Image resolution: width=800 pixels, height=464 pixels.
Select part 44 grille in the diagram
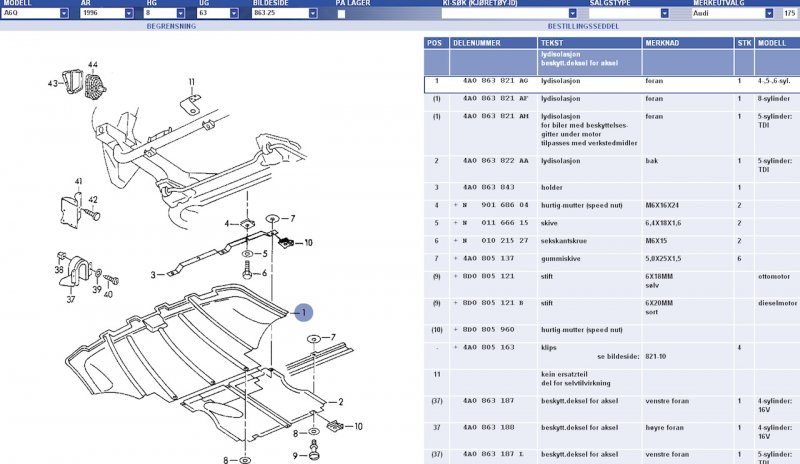93,84
